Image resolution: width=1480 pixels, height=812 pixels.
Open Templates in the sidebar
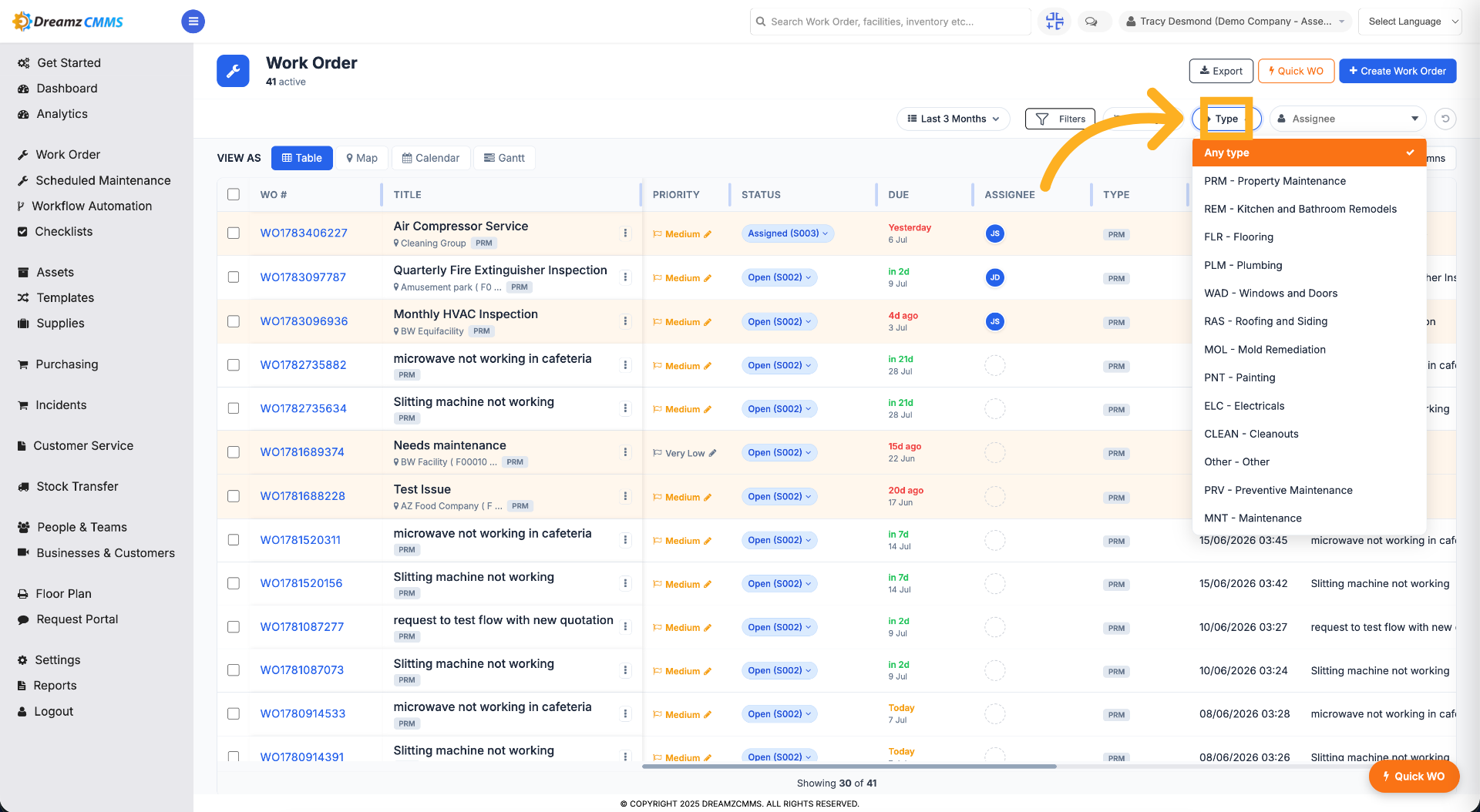click(65, 297)
